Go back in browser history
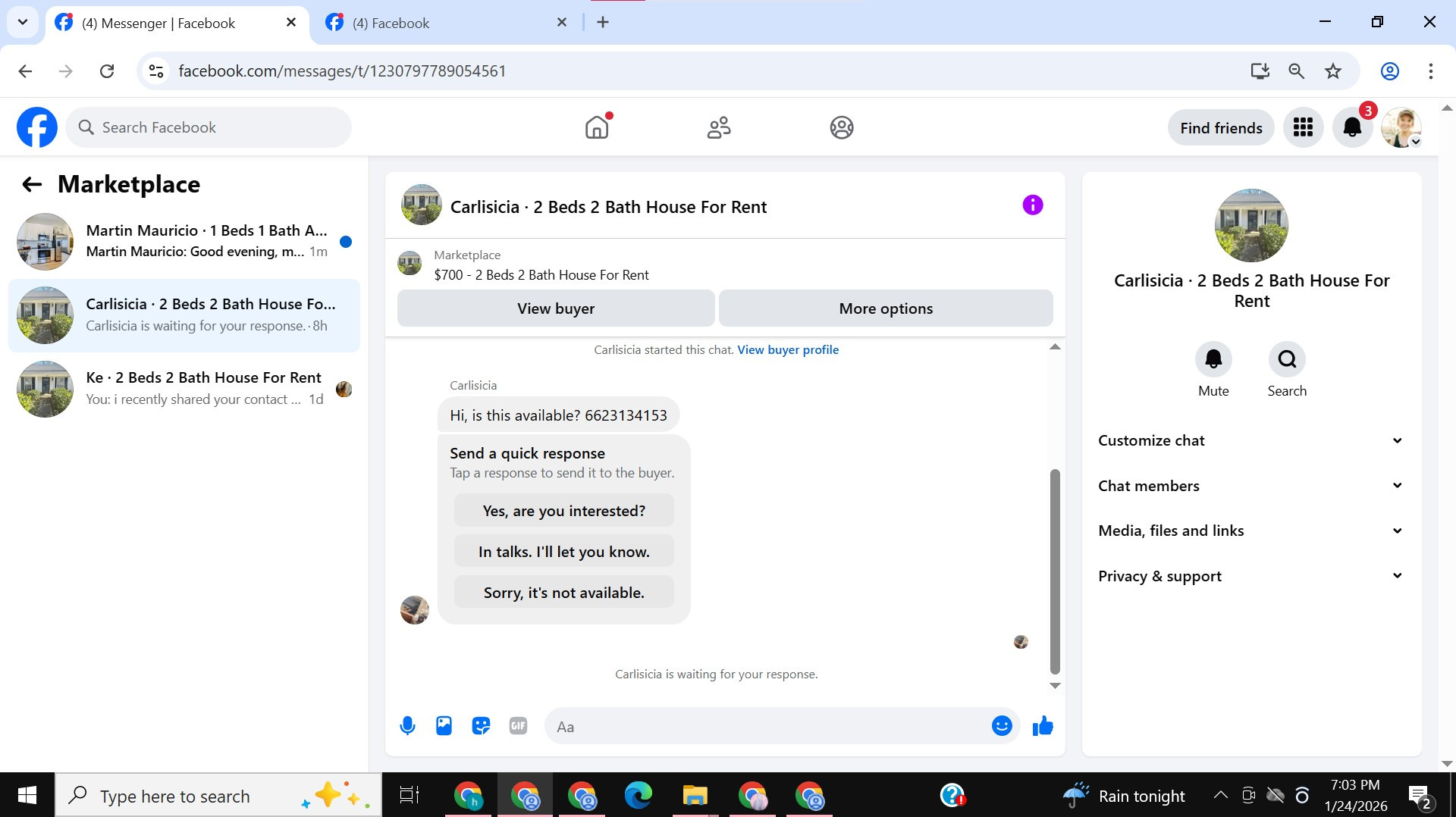Screen dimensions: 1456x817 [25, 71]
